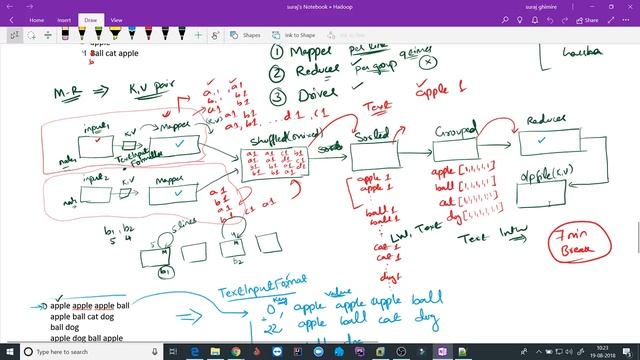The image size is (640, 360).
Task: Add a new pen with plus button
Action: click(198, 36)
